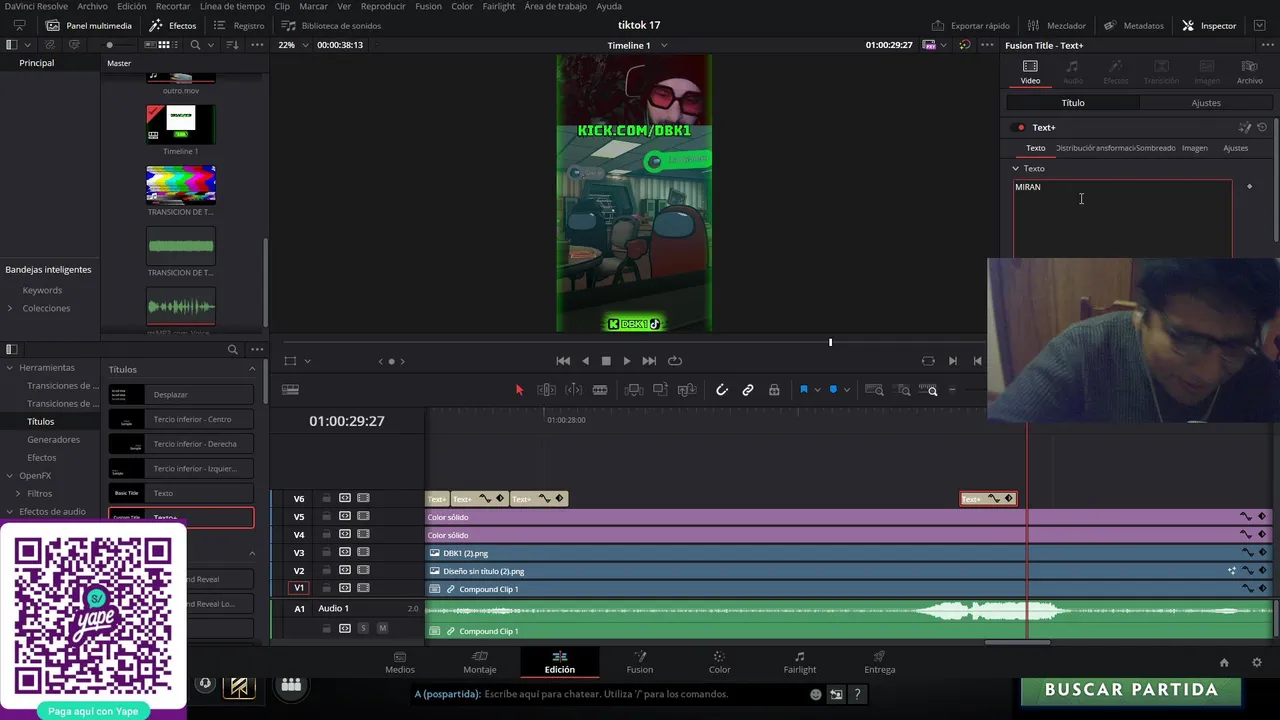Toggle the Inspector panel button
This screenshot has width=1280, height=720.
1209,25
